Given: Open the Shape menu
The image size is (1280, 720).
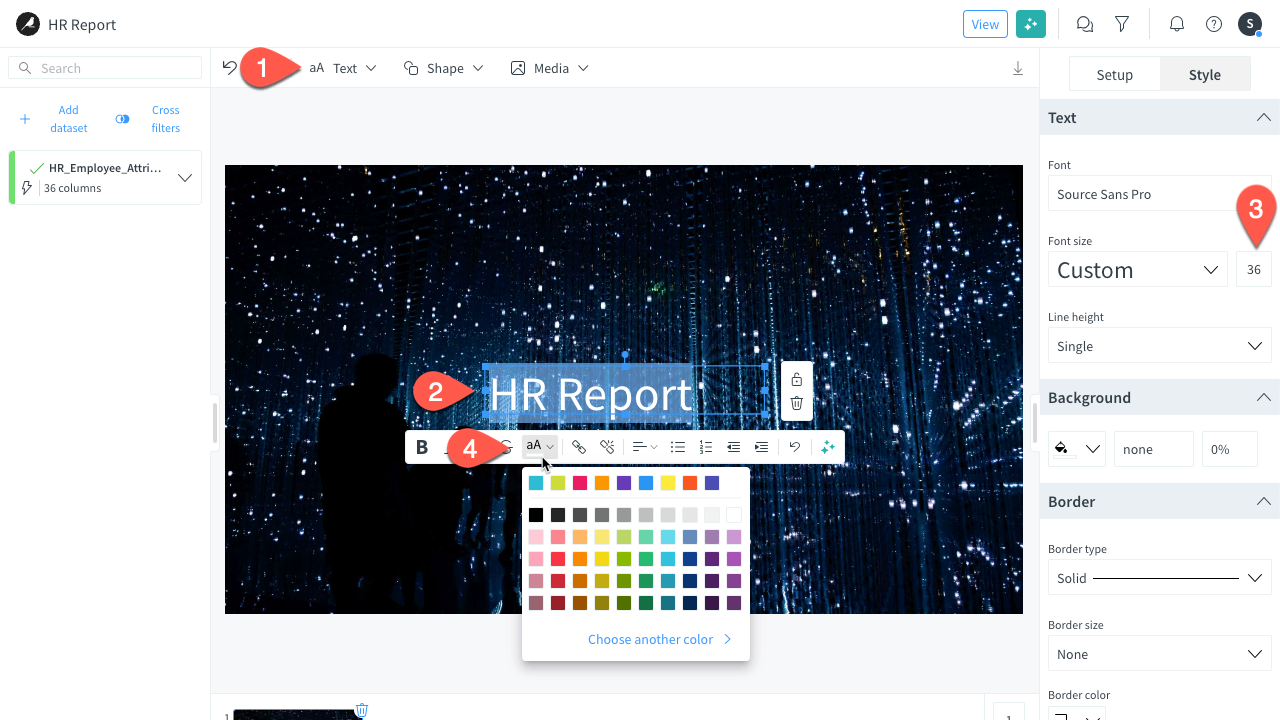Looking at the screenshot, I should click(444, 68).
